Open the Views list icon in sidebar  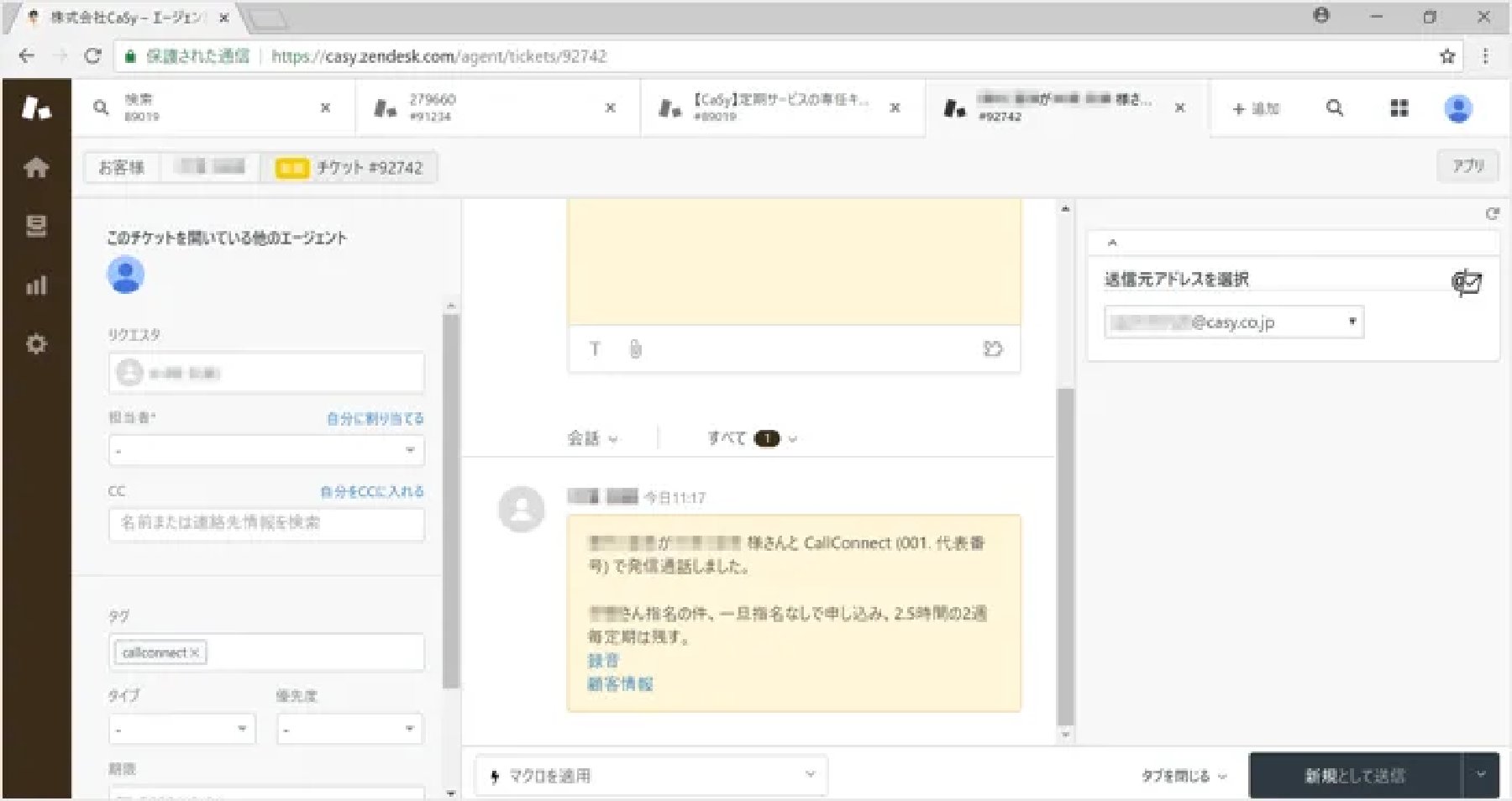[x=36, y=227]
